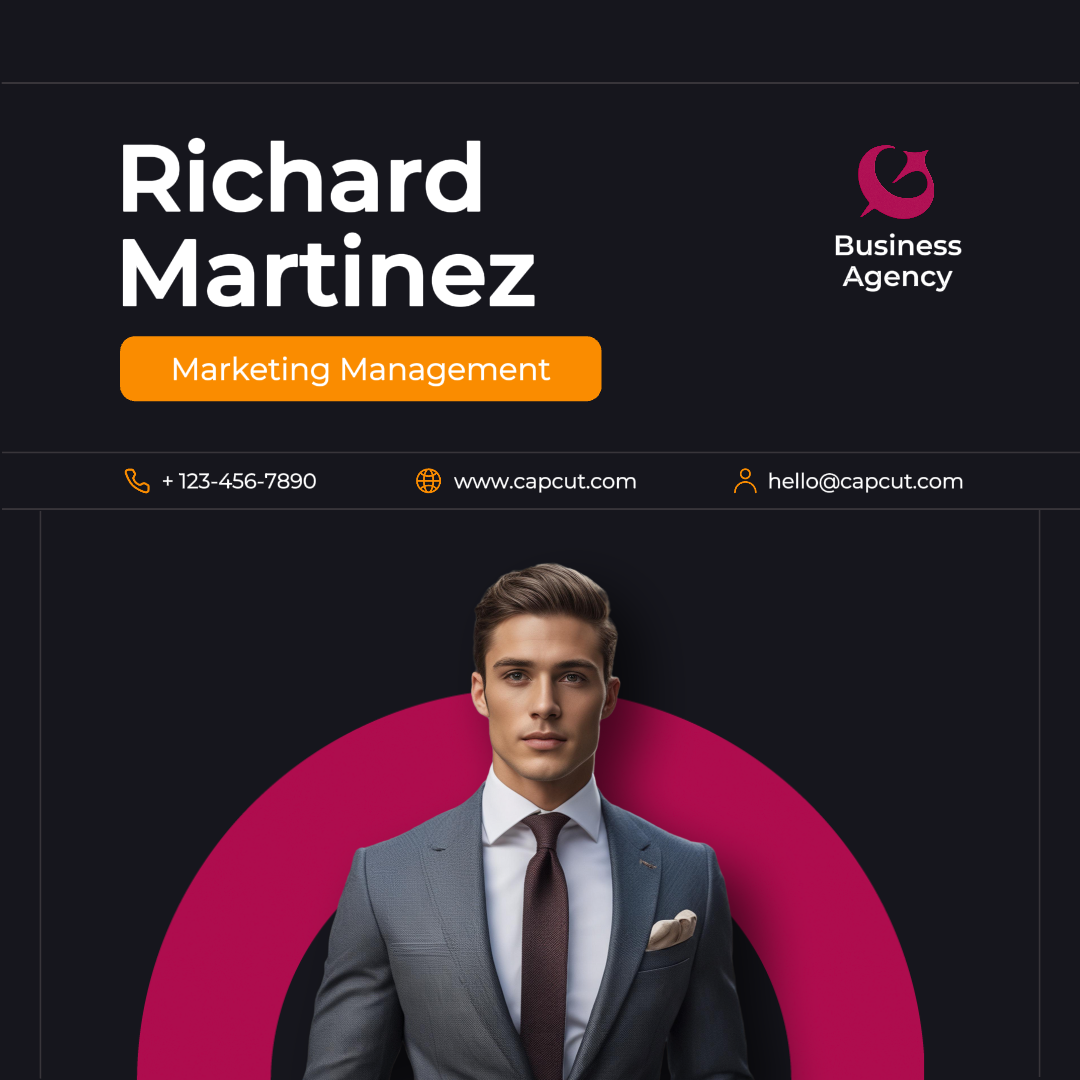Select the word Business in logo text

tap(897, 245)
